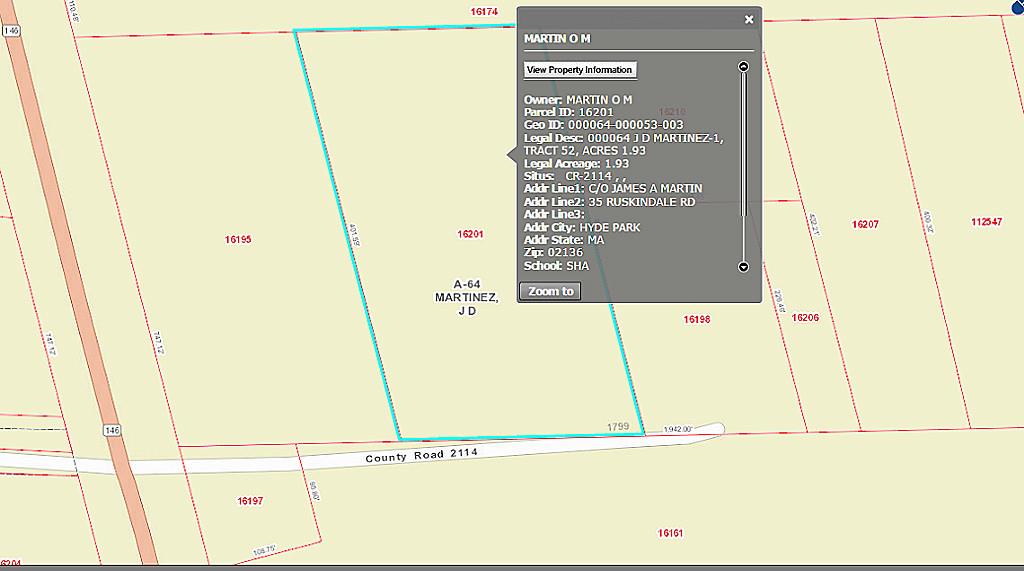Close the MARTIN O M popup
This screenshot has height=571, width=1024.
pos(749,20)
